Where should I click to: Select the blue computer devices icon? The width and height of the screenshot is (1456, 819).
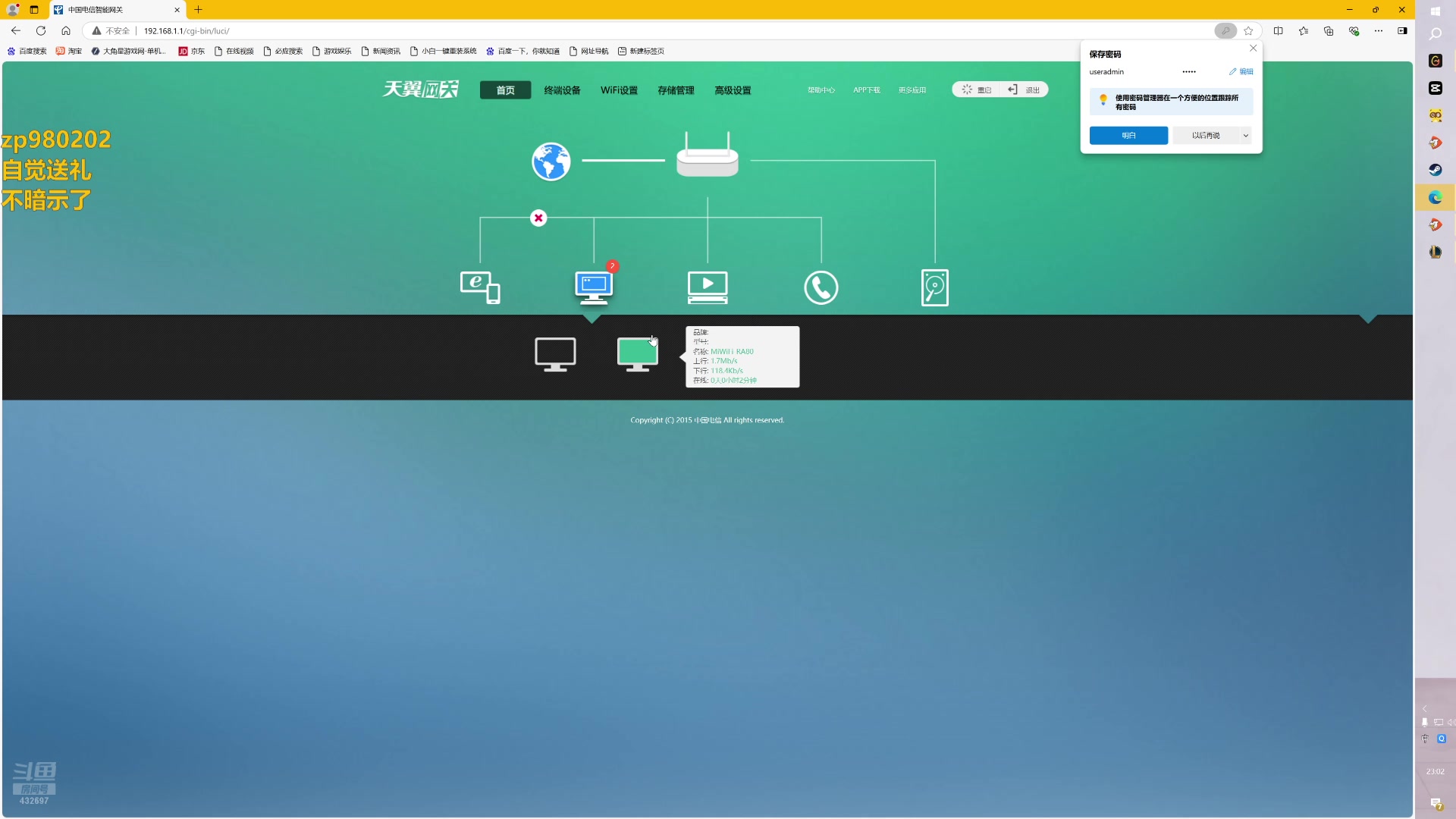[x=594, y=287]
